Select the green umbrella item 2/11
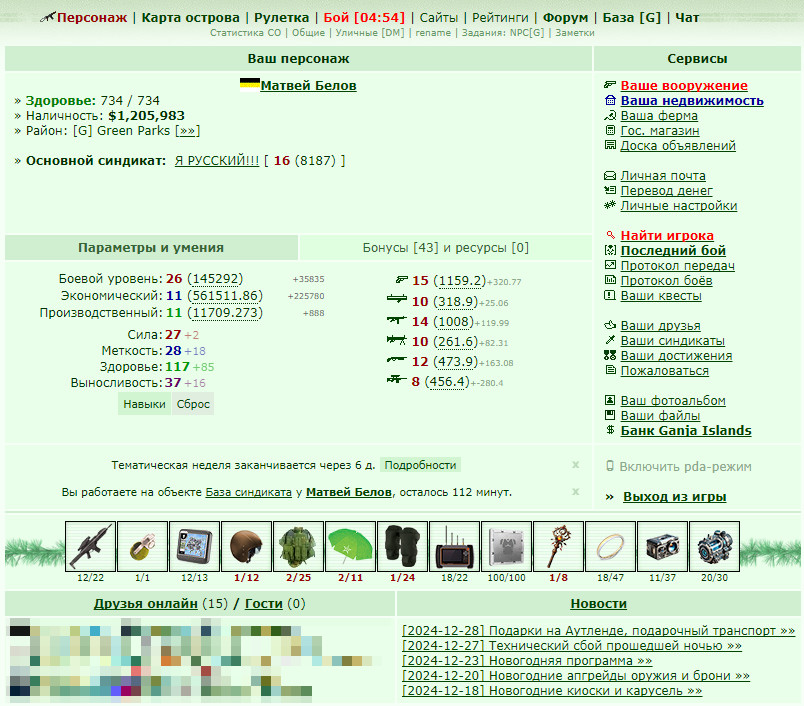The width and height of the screenshot is (804, 706). click(350, 546)
